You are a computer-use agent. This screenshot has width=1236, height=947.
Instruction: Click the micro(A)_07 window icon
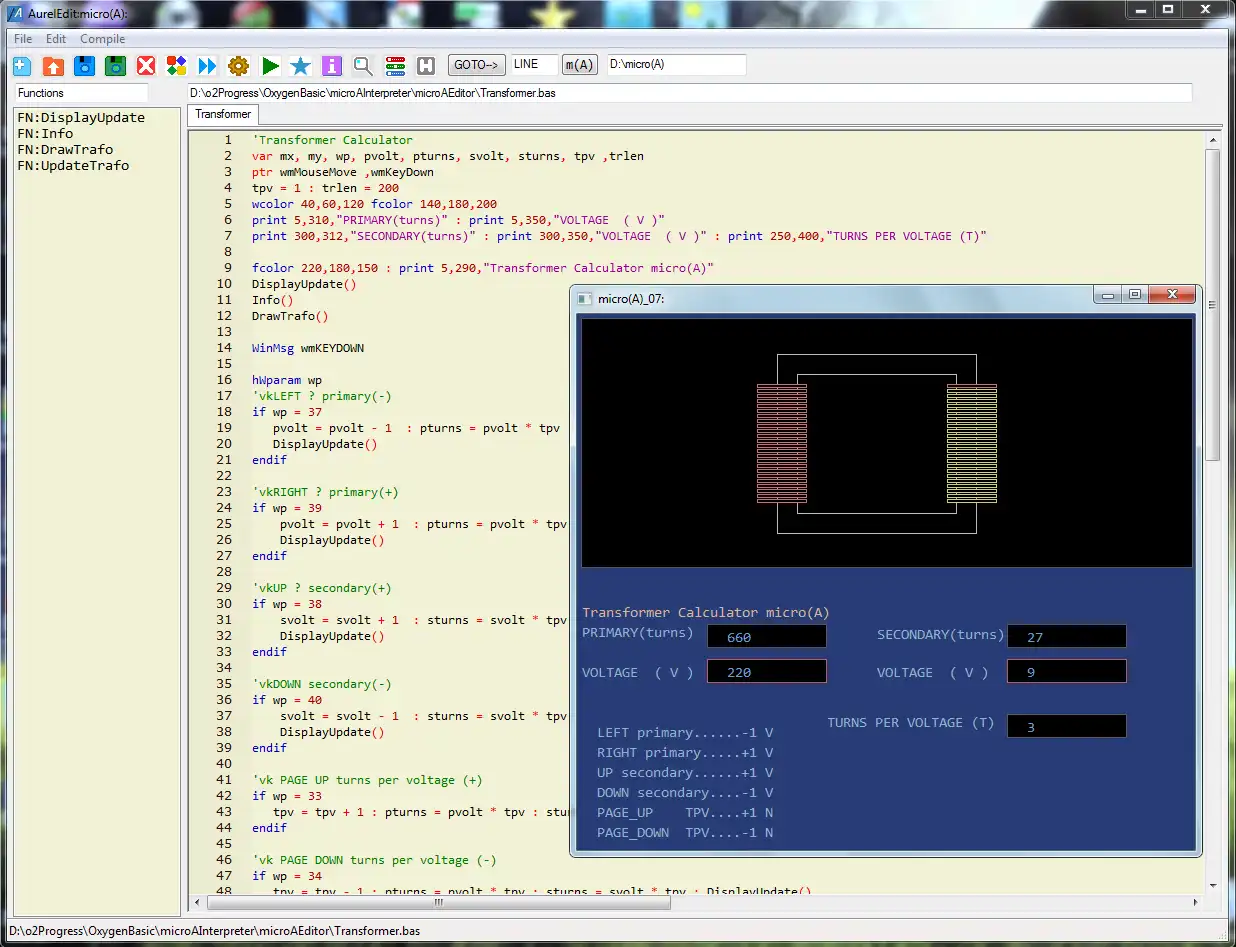coord(585,298)
